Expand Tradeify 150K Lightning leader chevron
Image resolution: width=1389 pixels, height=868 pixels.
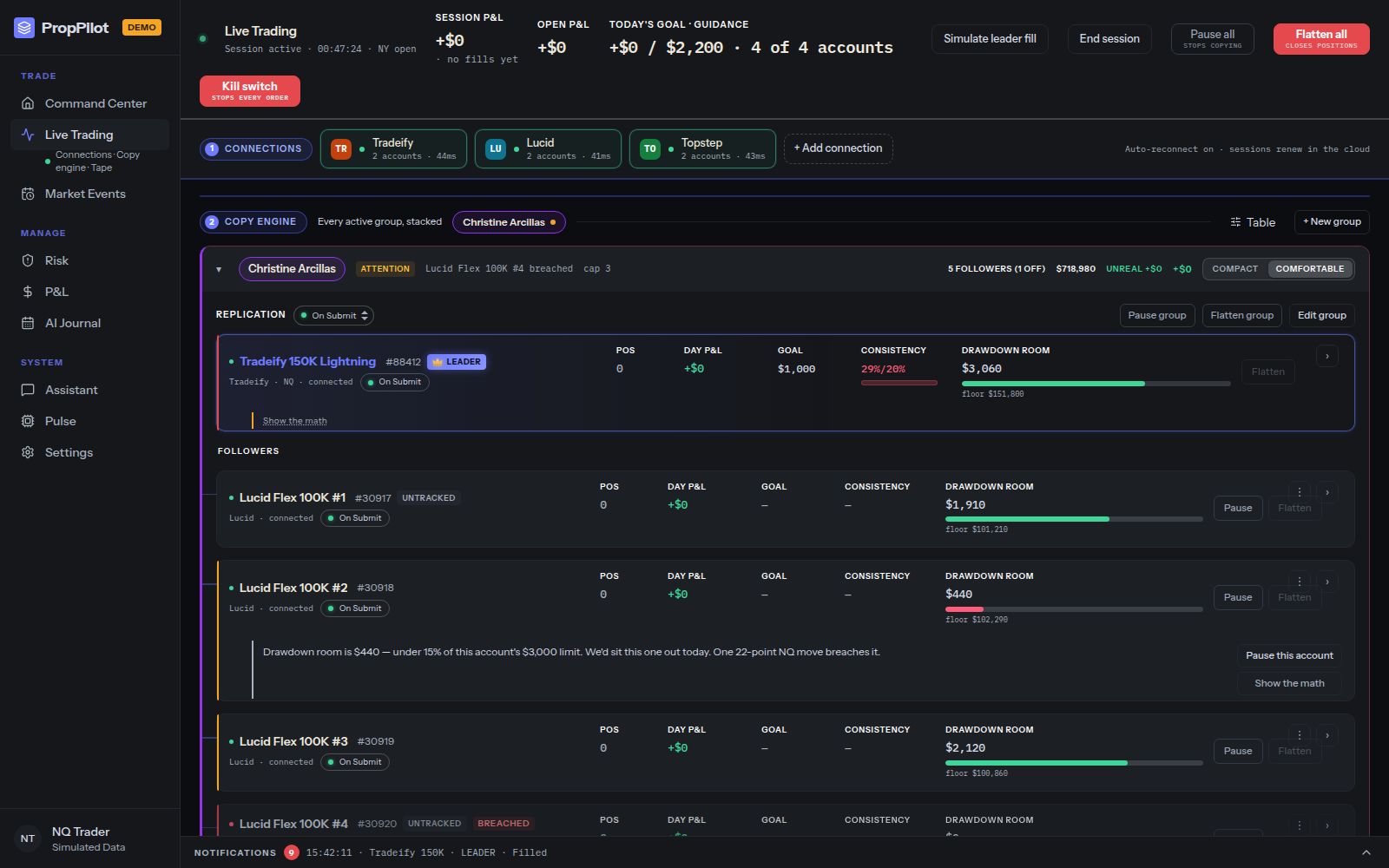click(1327, 356)
